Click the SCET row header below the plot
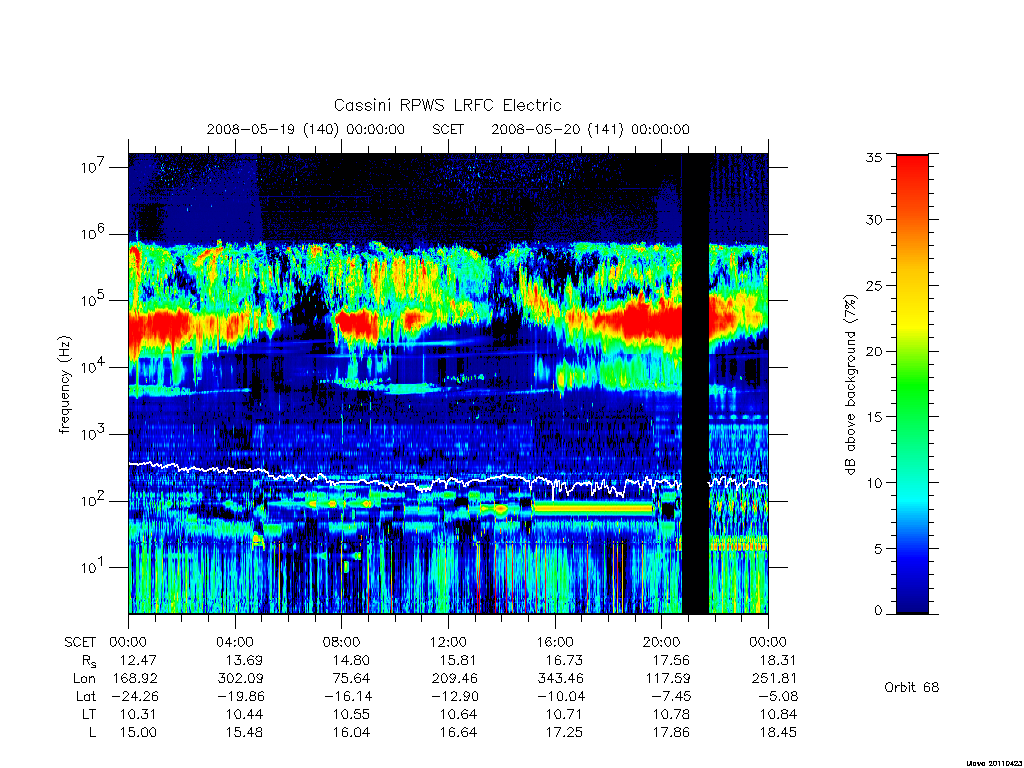This screenshot has height=768, width=1024. click(x=80, y=642)
